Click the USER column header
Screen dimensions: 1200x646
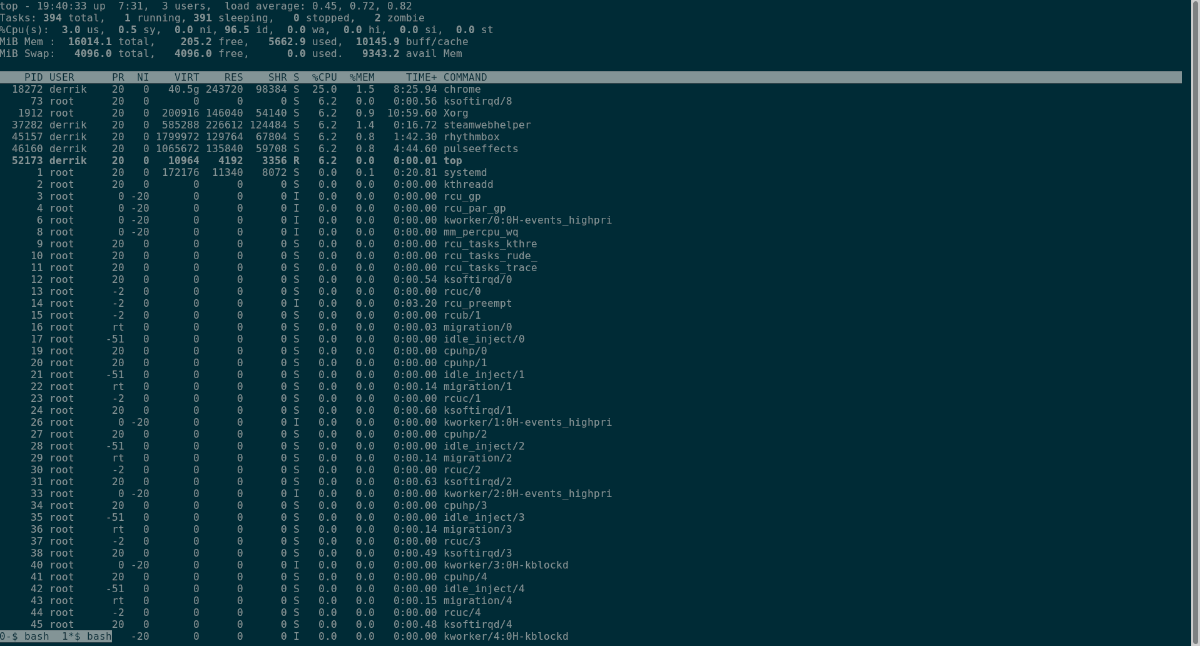click(62, 77)
